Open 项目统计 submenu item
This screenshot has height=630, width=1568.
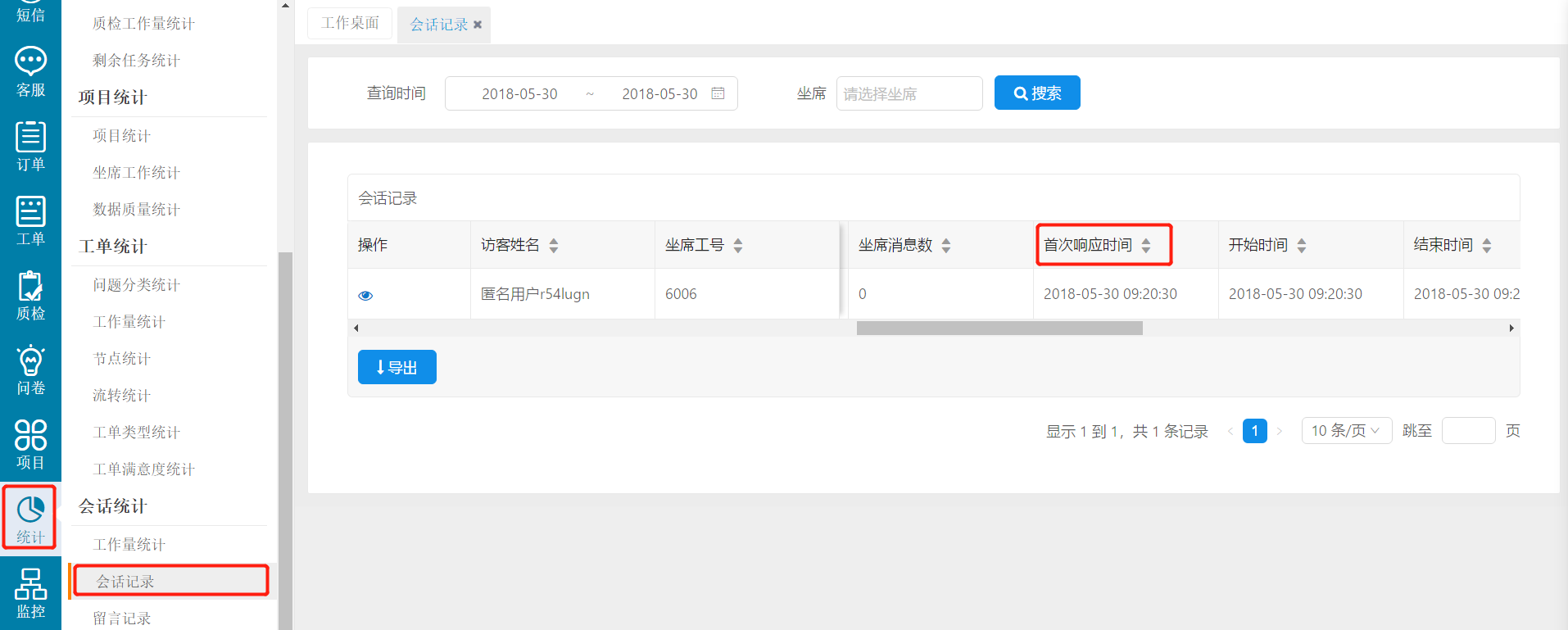click(121, 136)
